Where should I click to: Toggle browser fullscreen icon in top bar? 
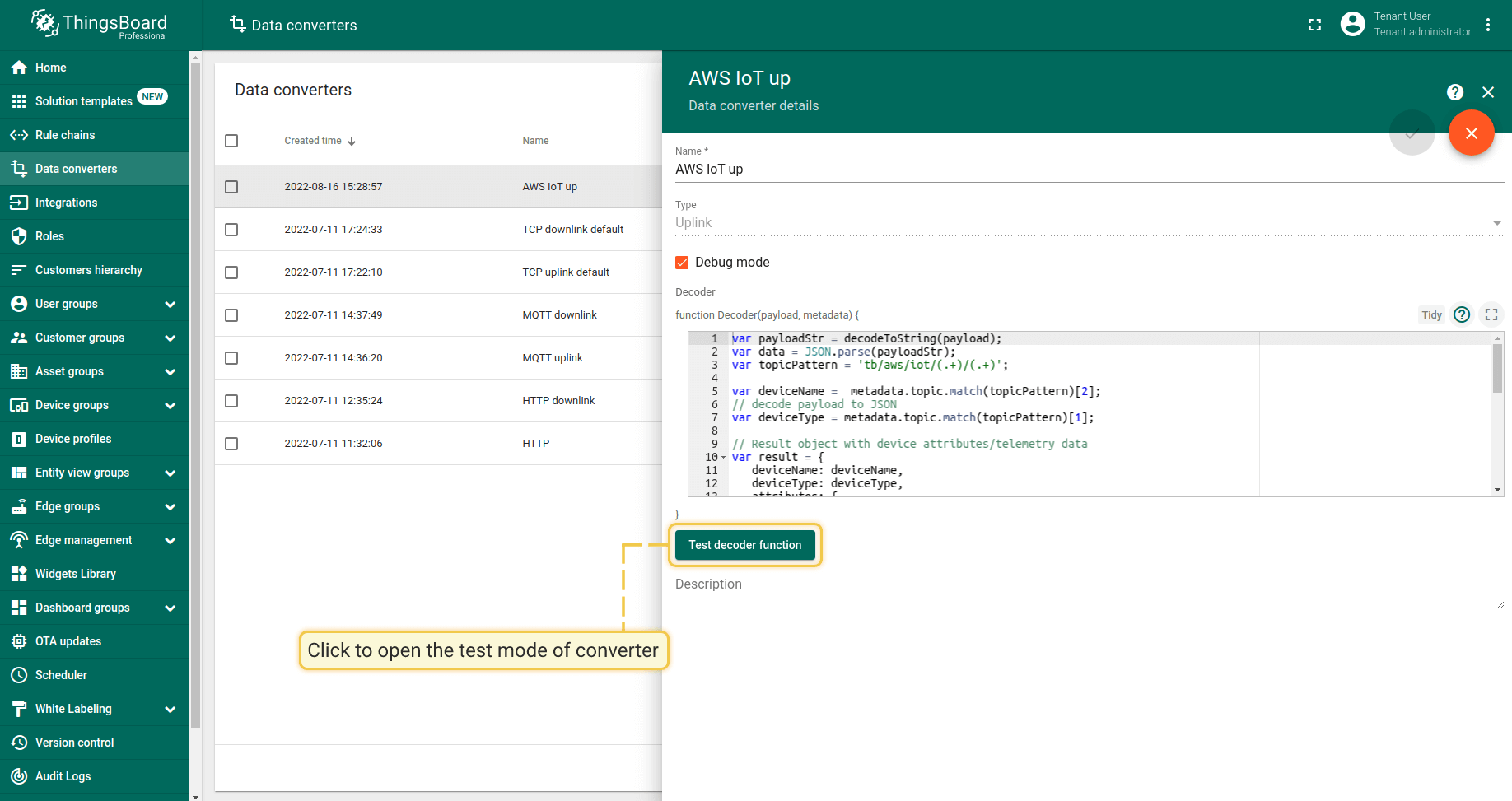point(1314,25)
